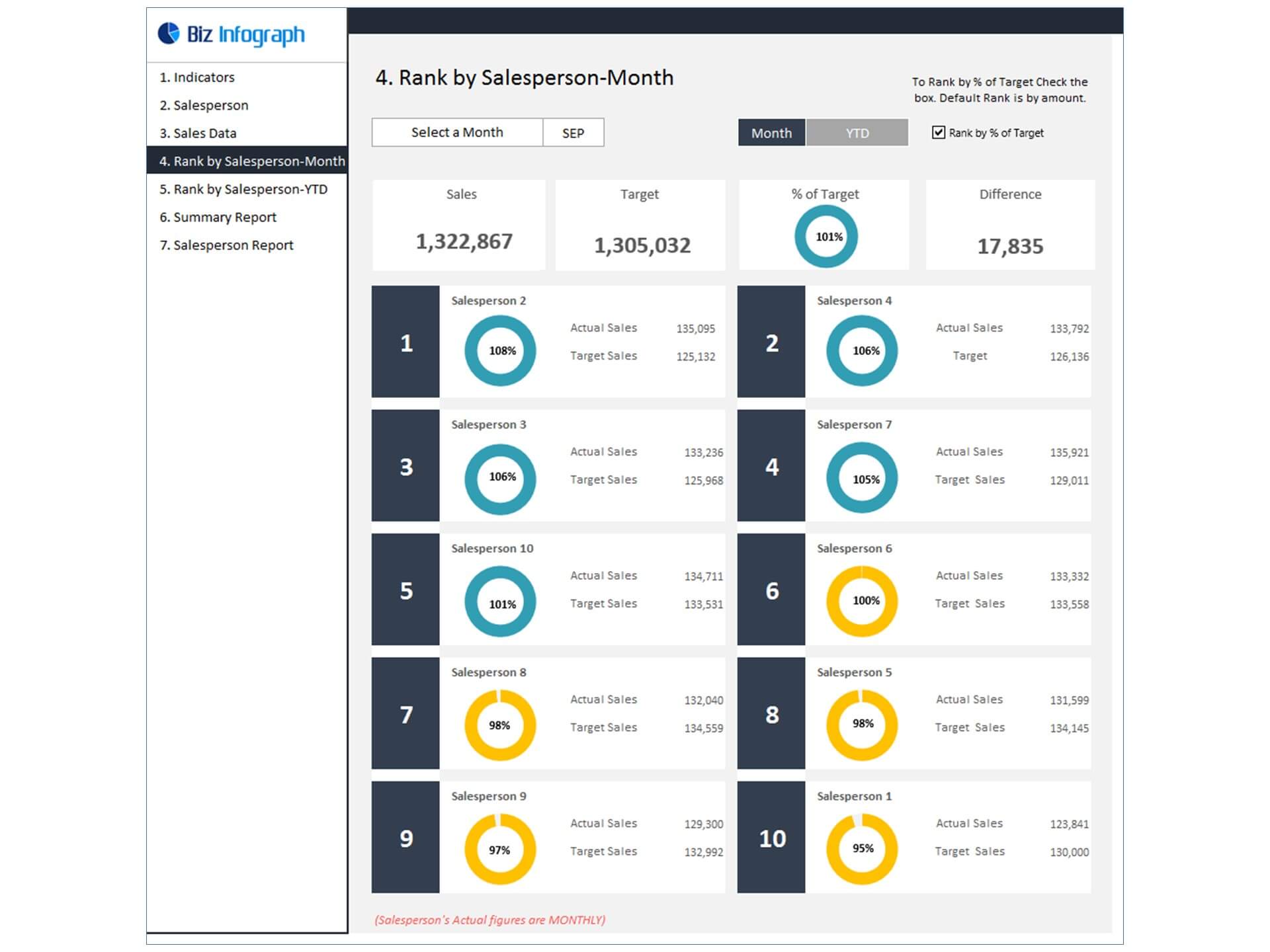
Task: Click Salesperson 2's 108% donut chart
Action: 501,350
